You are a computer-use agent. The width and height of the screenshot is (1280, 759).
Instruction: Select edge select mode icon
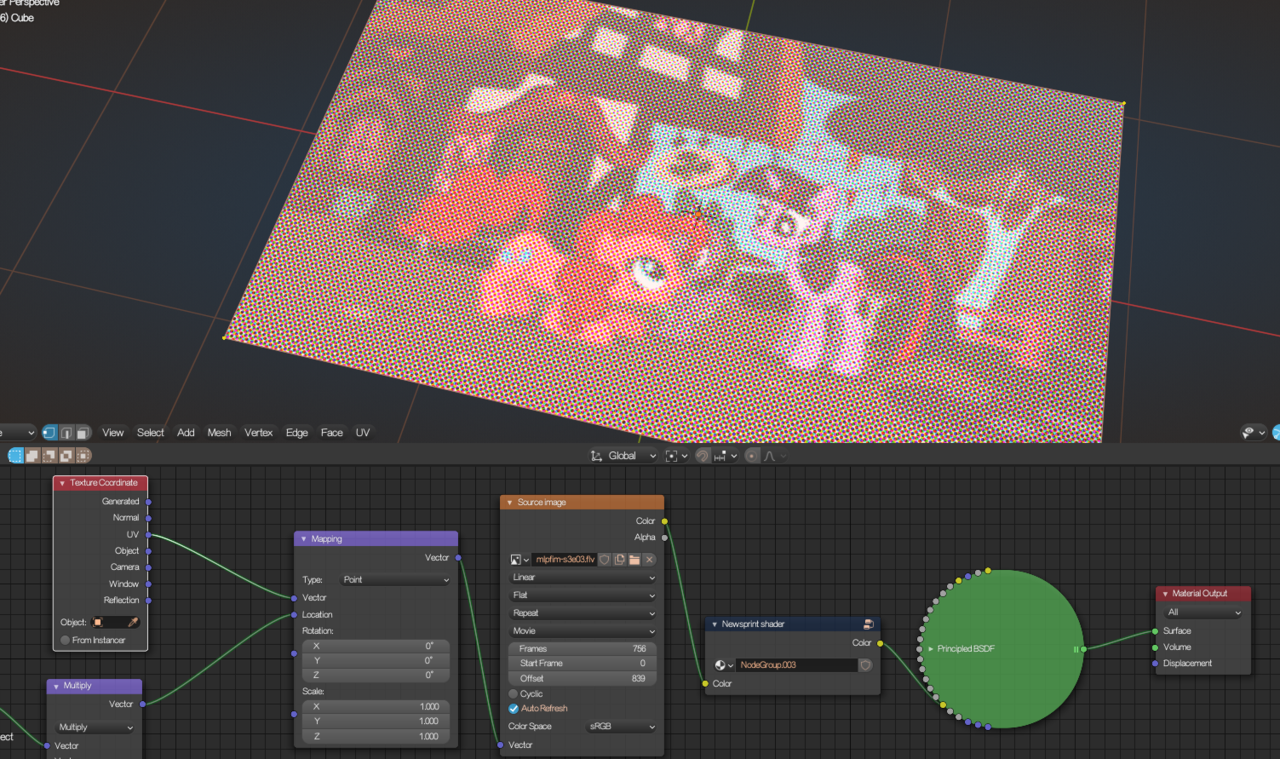(66, 432)
